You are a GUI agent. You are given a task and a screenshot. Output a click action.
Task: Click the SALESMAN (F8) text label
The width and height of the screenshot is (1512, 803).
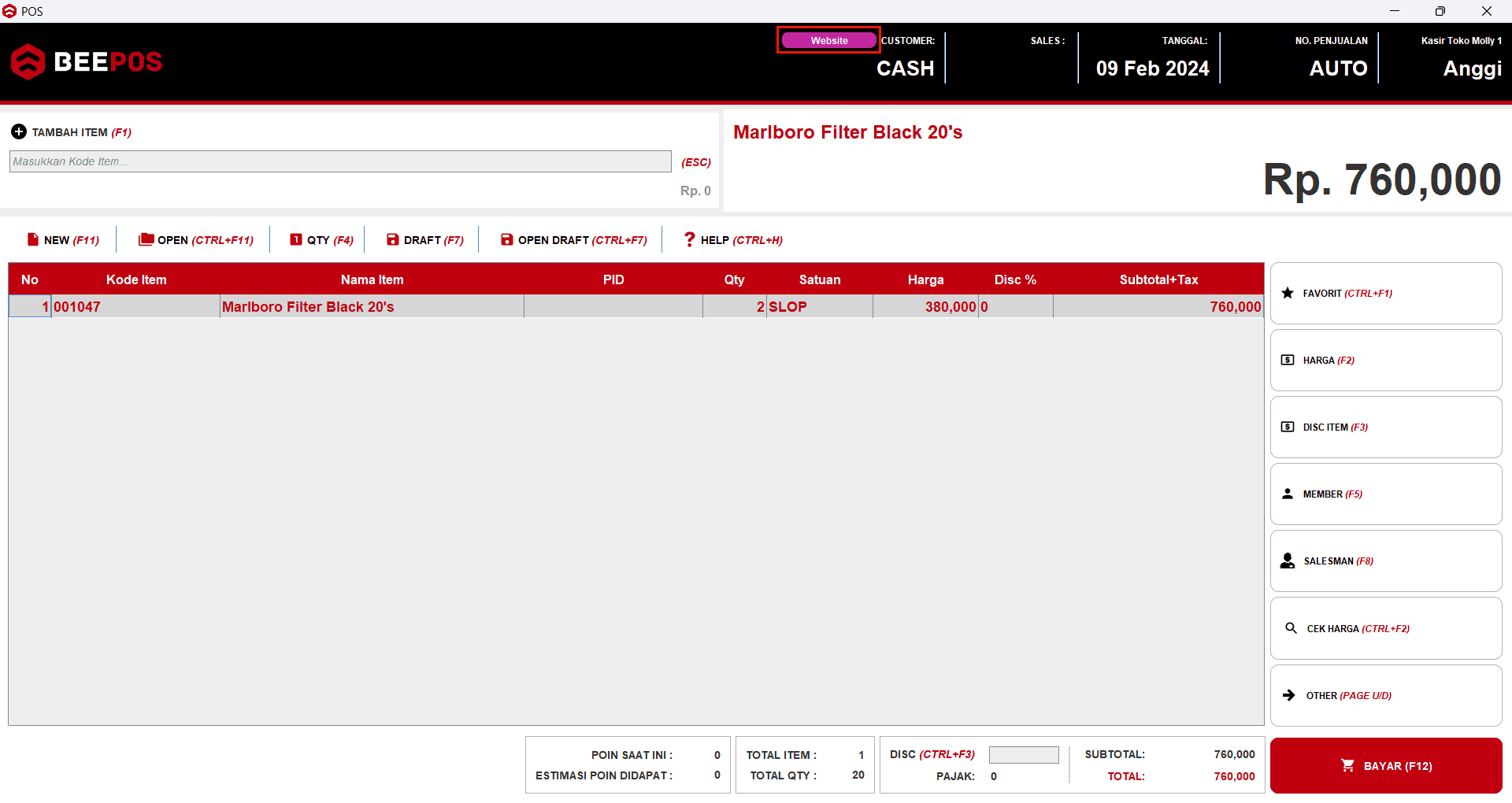[1339, 561]
